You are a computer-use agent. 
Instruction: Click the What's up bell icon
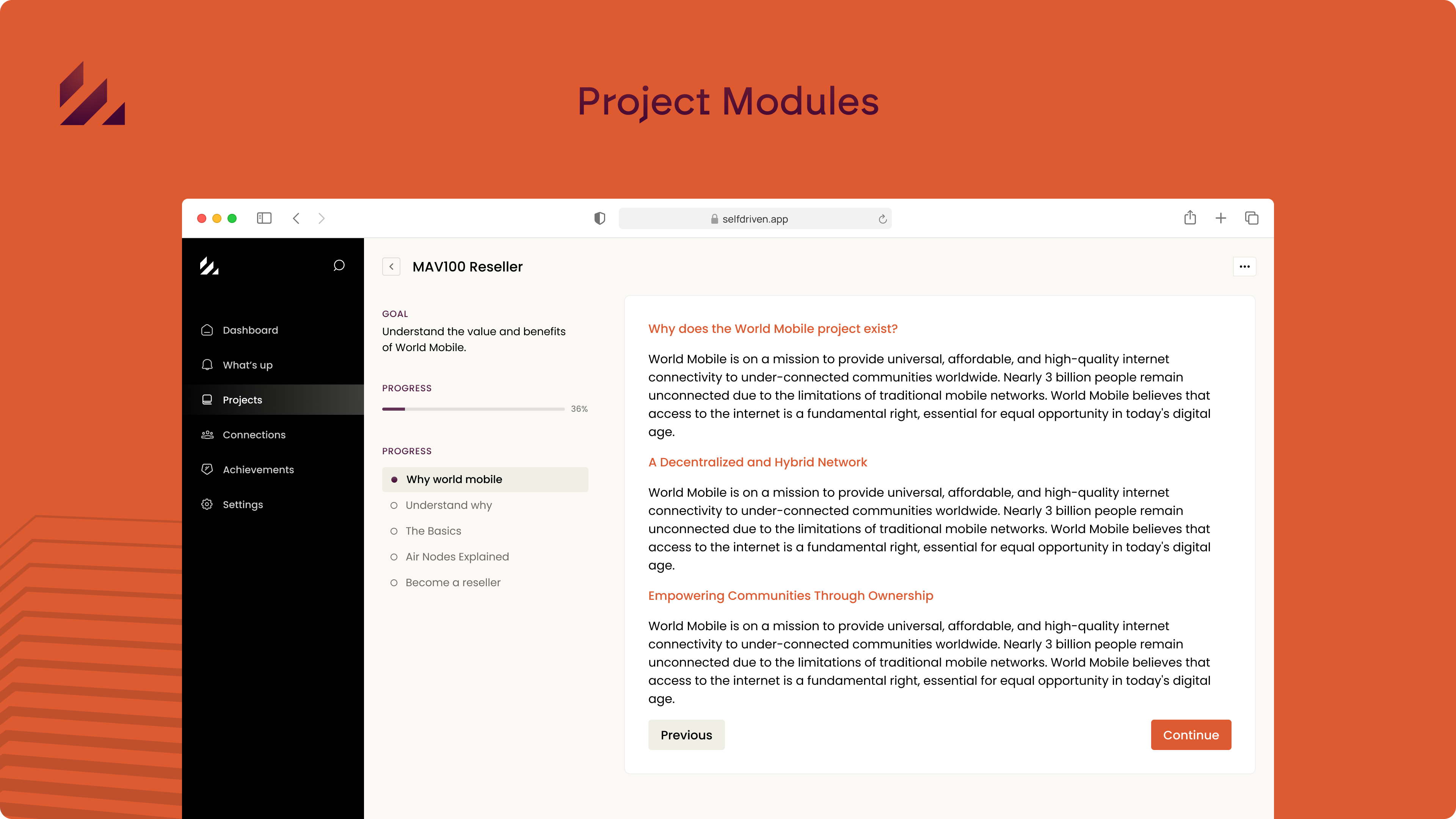coord(207,365)
